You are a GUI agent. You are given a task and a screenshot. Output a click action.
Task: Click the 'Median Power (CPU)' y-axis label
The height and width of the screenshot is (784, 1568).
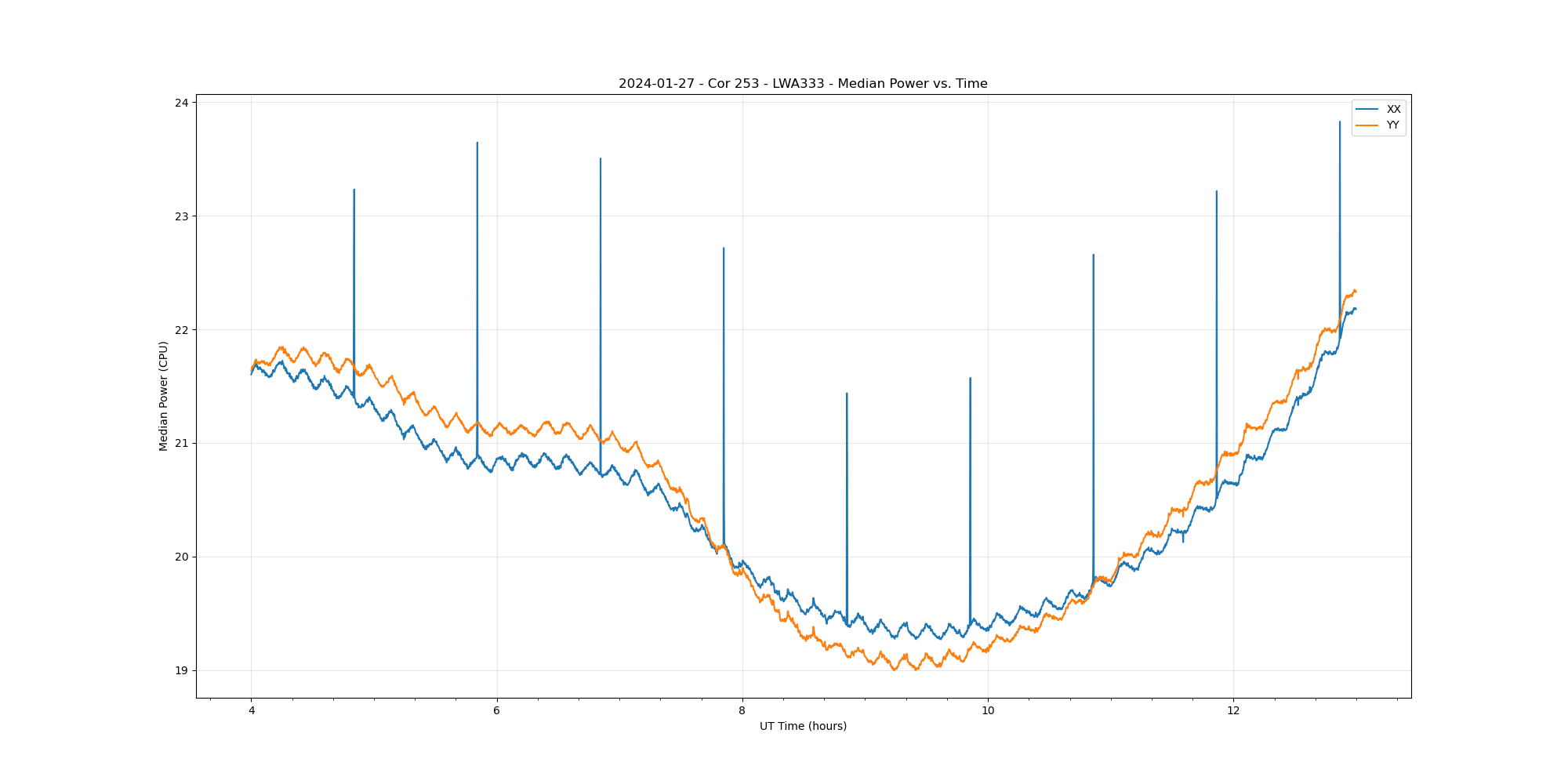(x=163, y=396)
